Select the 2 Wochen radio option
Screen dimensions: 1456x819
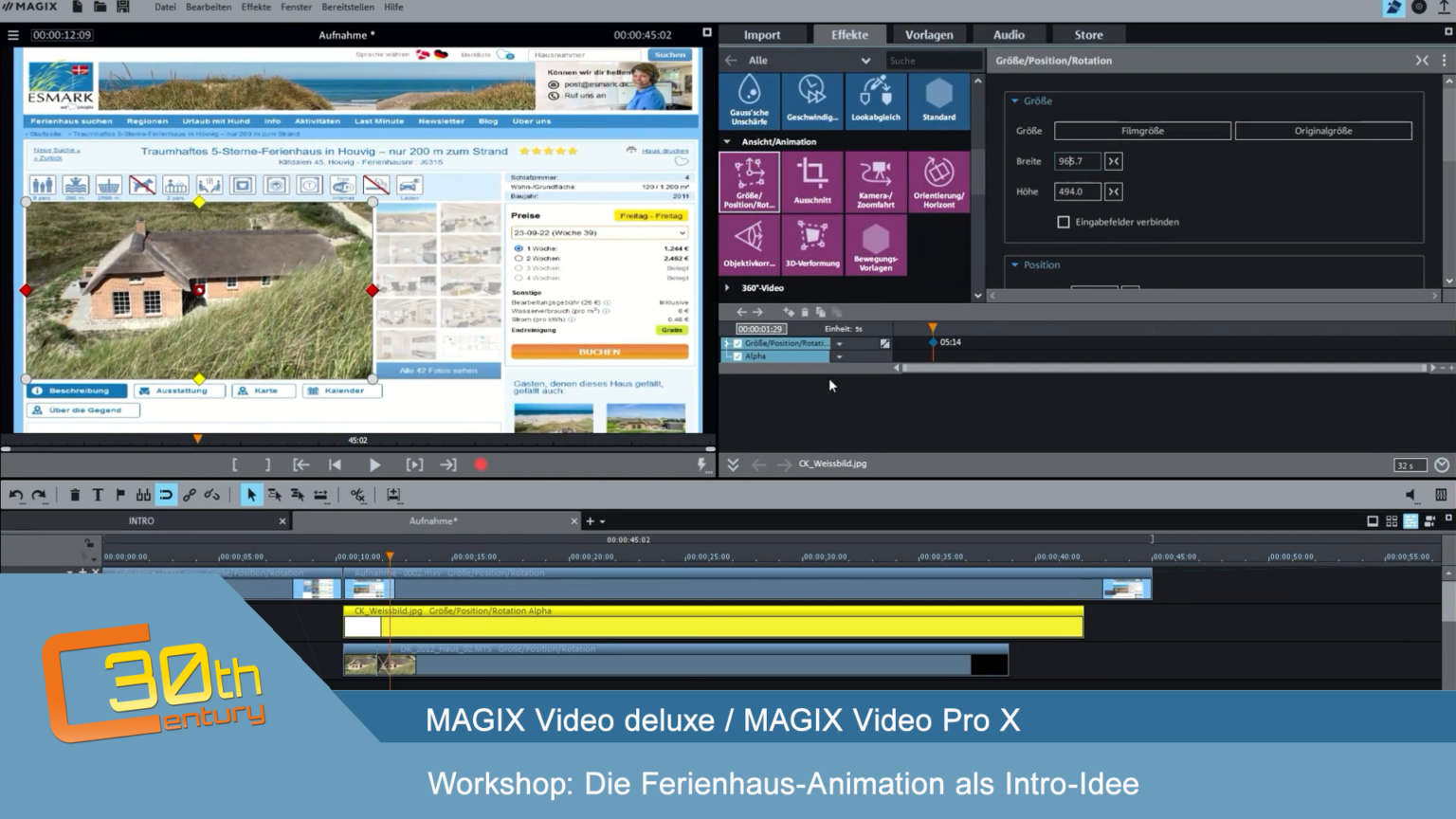coord(518,258)
